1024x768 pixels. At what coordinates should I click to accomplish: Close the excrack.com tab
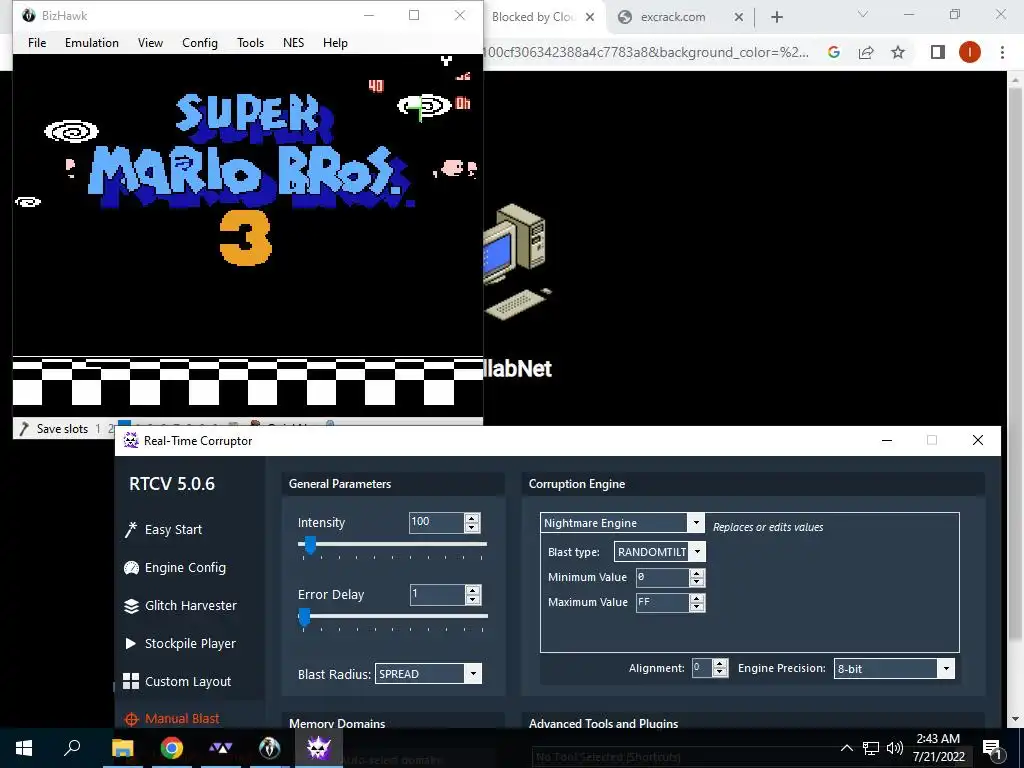pyautogui.click(x=739, y=17)
